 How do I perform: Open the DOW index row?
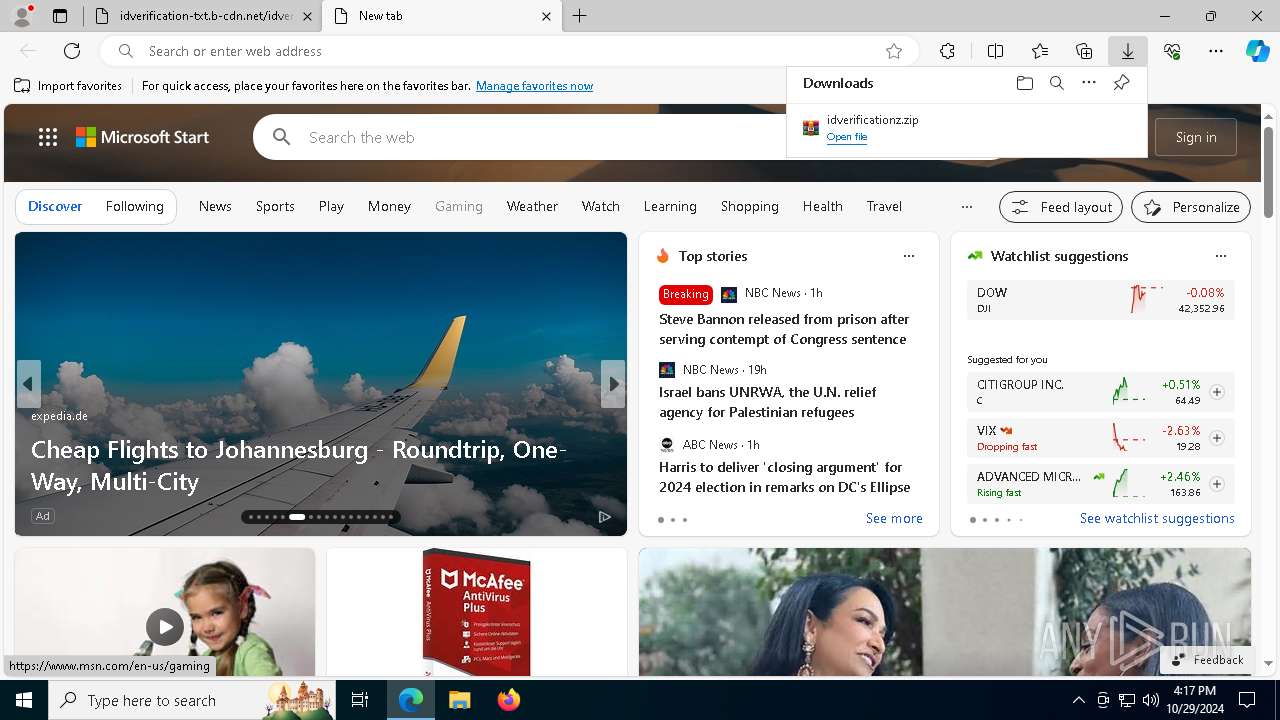click(x=1100, y=300)
